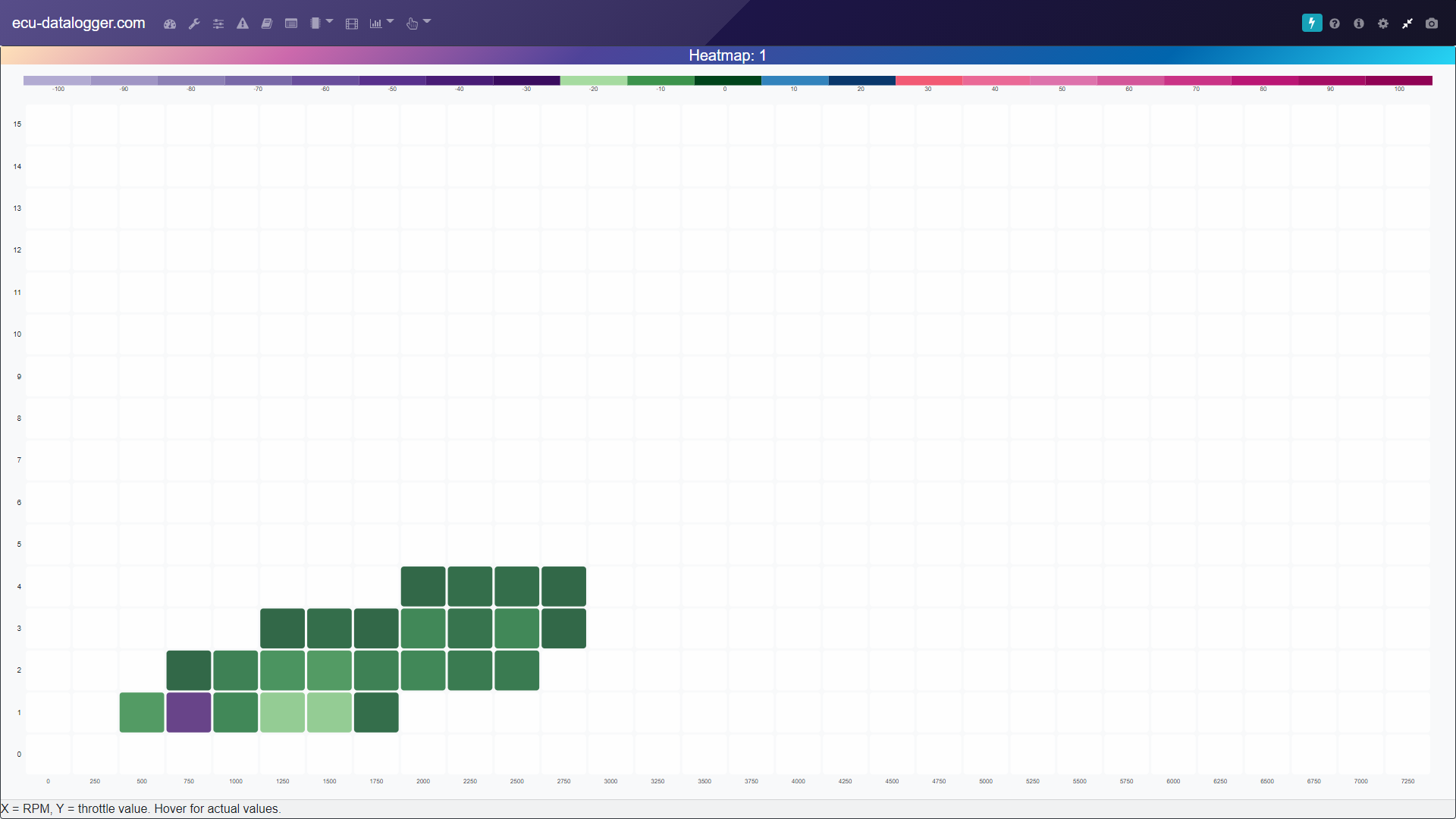Click the light green -20 legend swatch
The width and height of the screenshot is (1456, 819).
click(x=594, y=80)
